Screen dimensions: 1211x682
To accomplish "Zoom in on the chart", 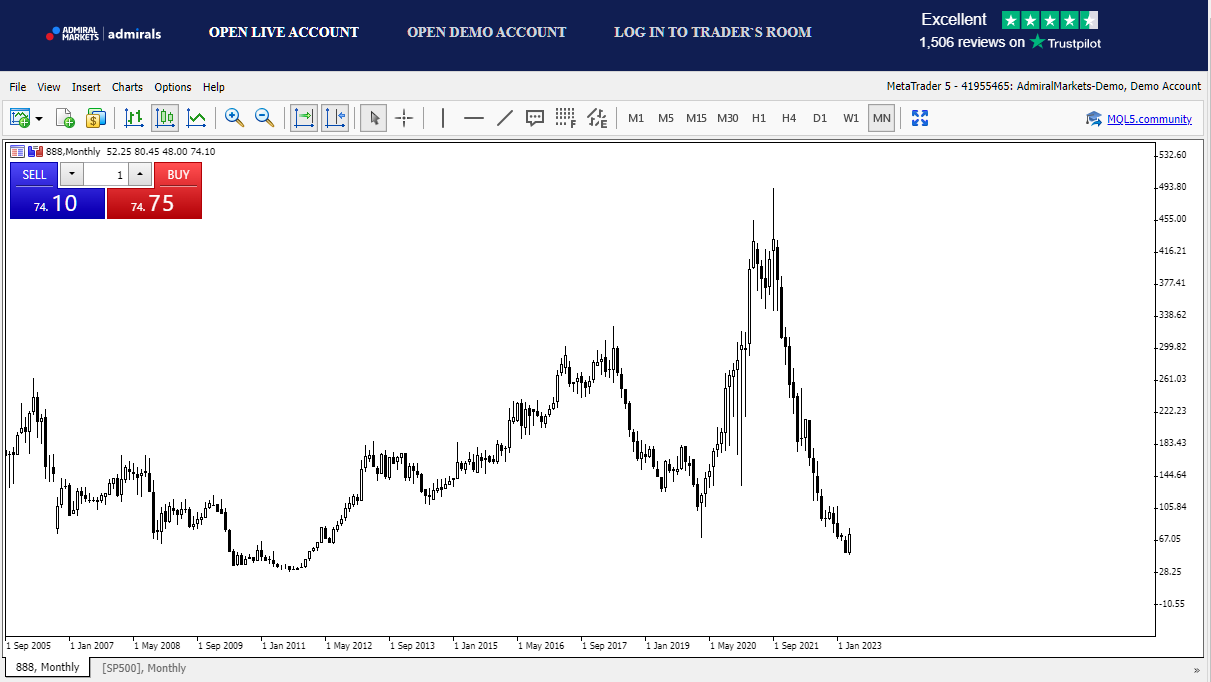I will point(235,118).
